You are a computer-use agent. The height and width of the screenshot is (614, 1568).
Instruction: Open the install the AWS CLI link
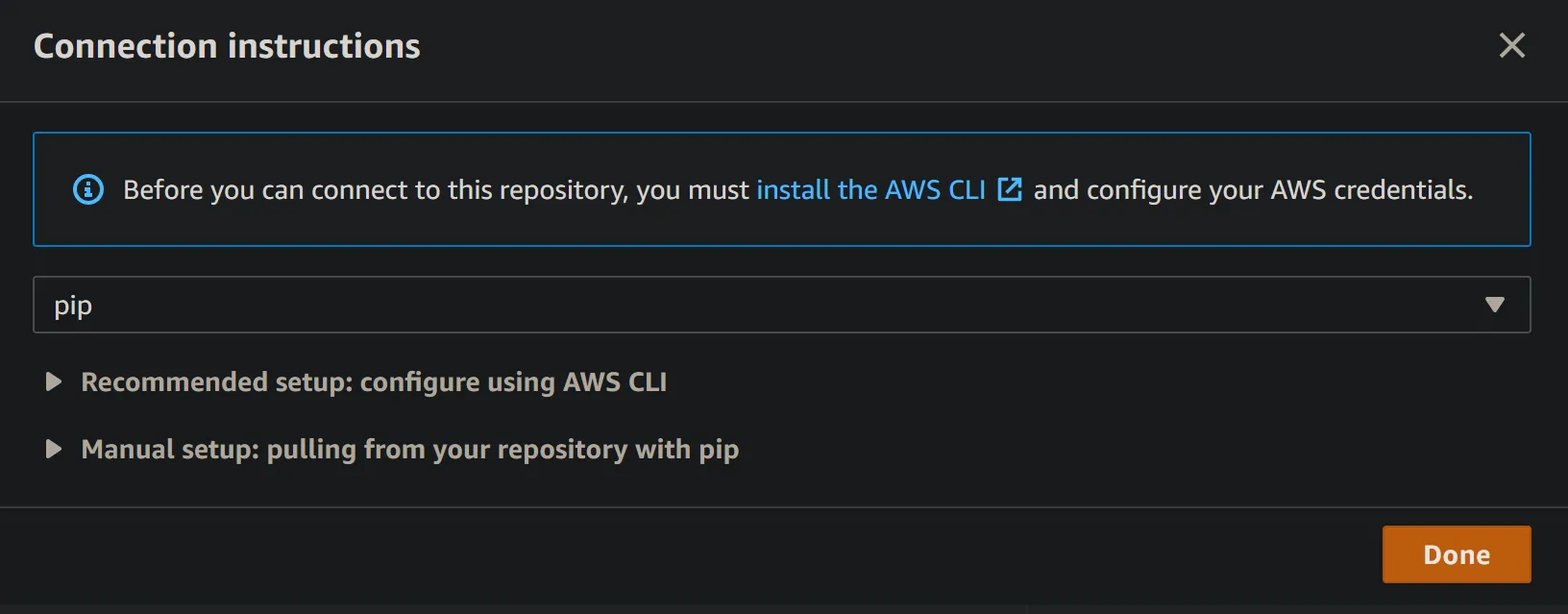(870, 189)
